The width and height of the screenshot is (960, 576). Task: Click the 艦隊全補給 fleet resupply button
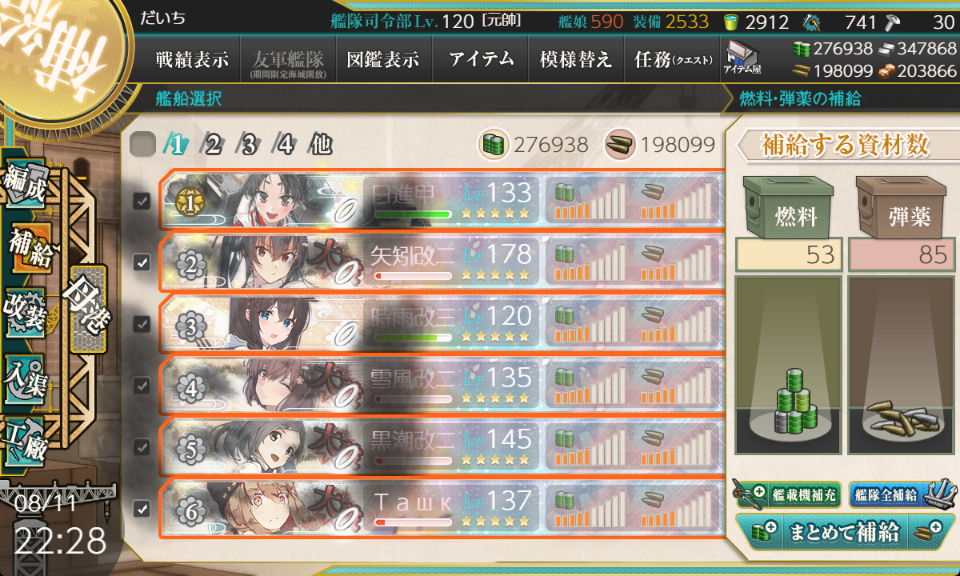click(902, 493)
